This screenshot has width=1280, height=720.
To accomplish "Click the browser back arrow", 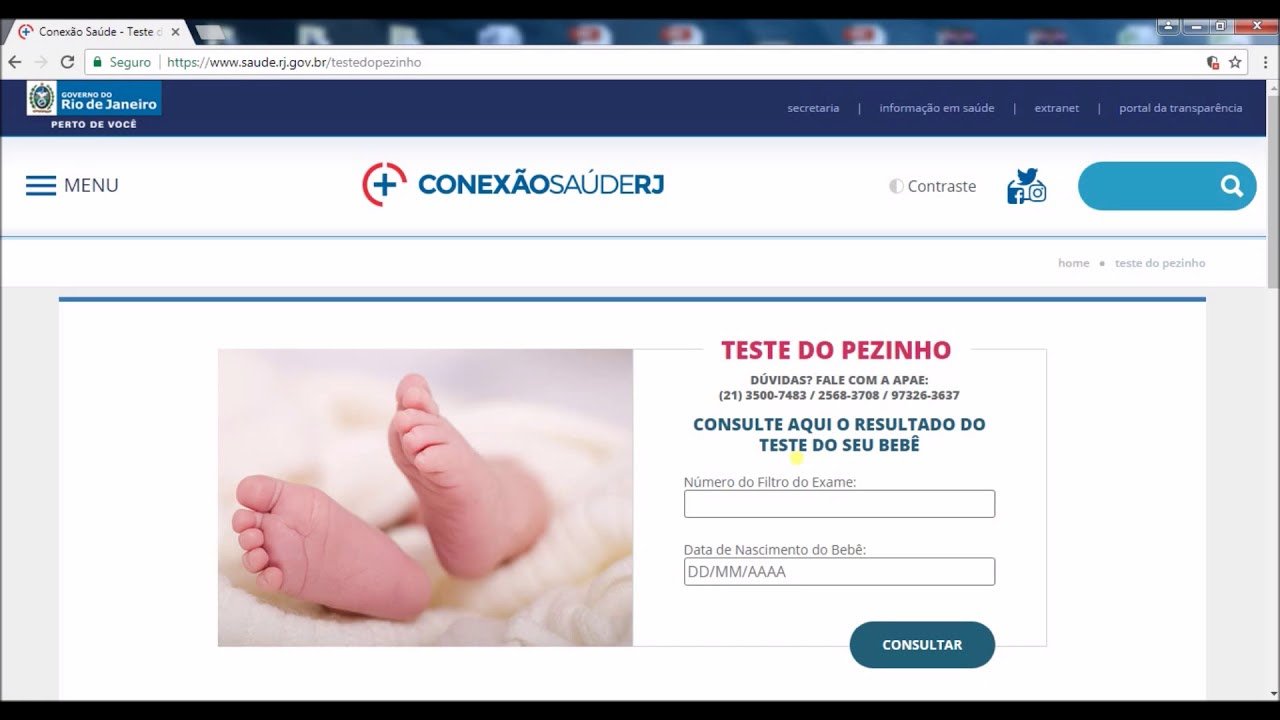I will click(x=15, y=62).
